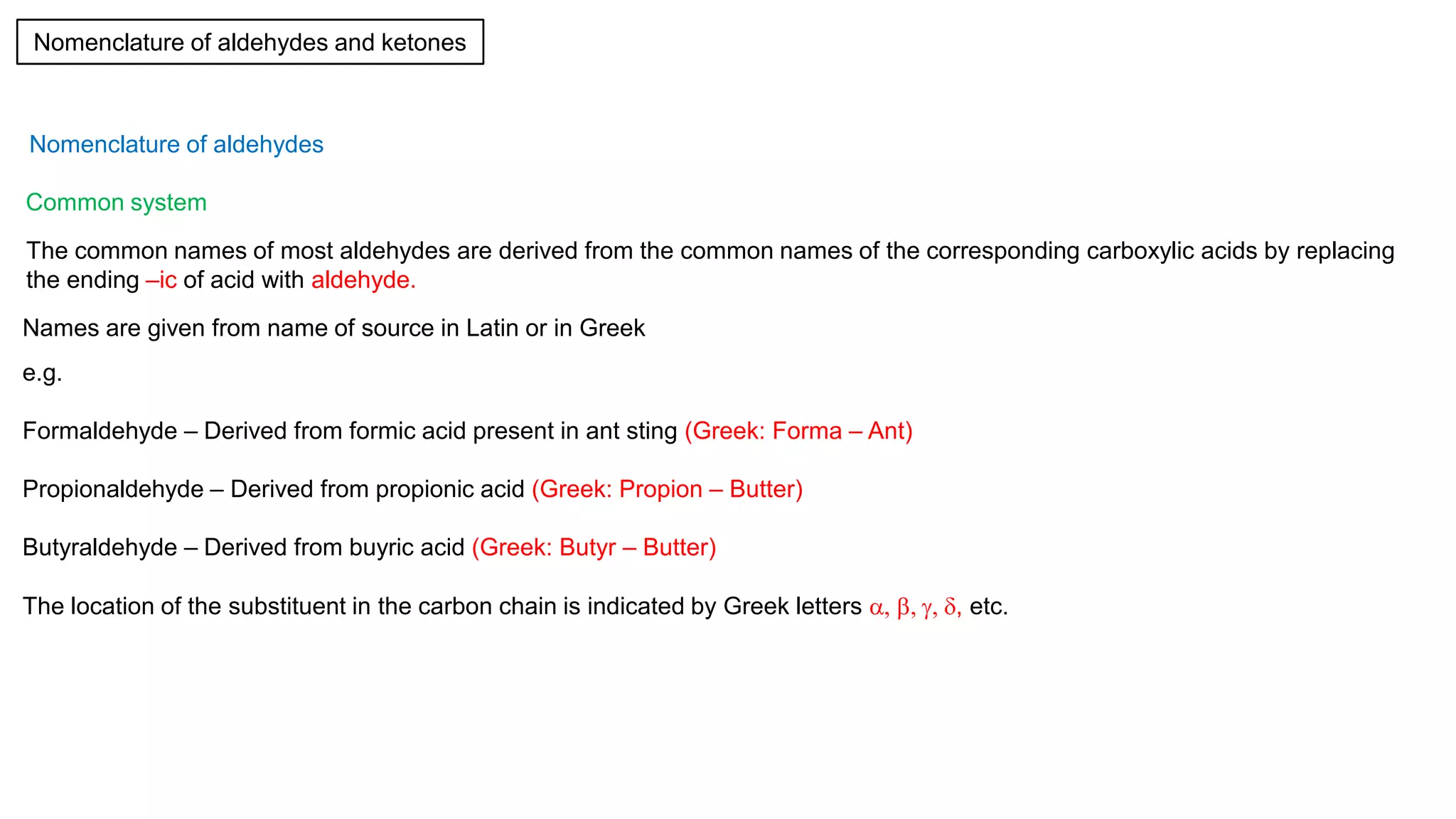Viewport: 1456px width, 819px height.
Task: Click the word 'Formaldehyde'
Action: [x=100, y=431]
